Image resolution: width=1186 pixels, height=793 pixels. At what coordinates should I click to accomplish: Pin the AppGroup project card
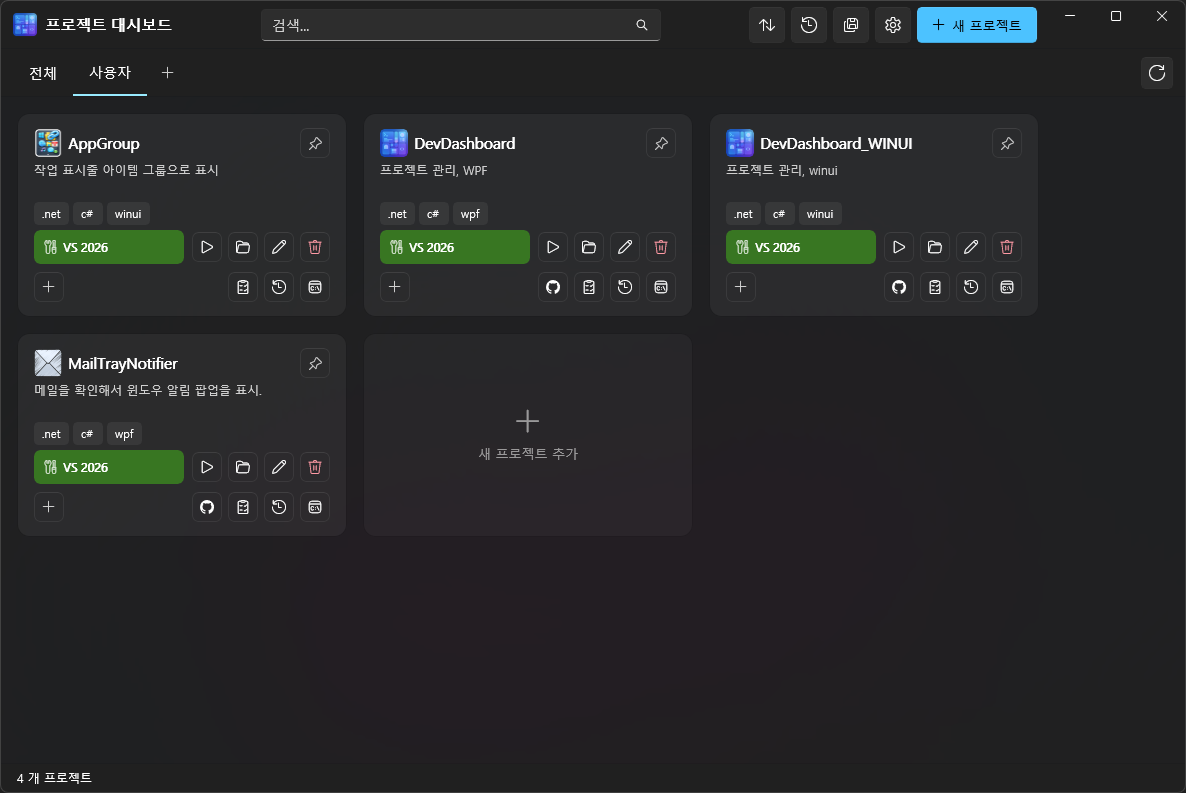[x=315, y=143]
